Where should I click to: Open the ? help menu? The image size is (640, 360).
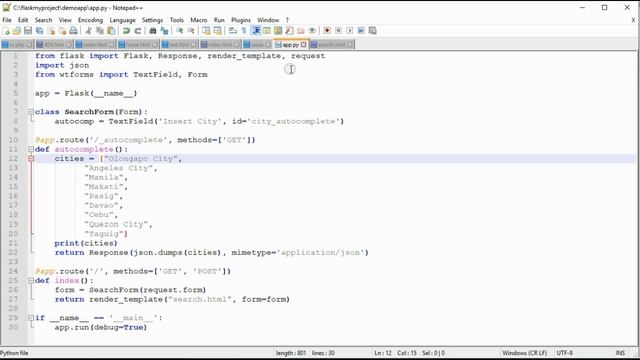tap(287, 20)
